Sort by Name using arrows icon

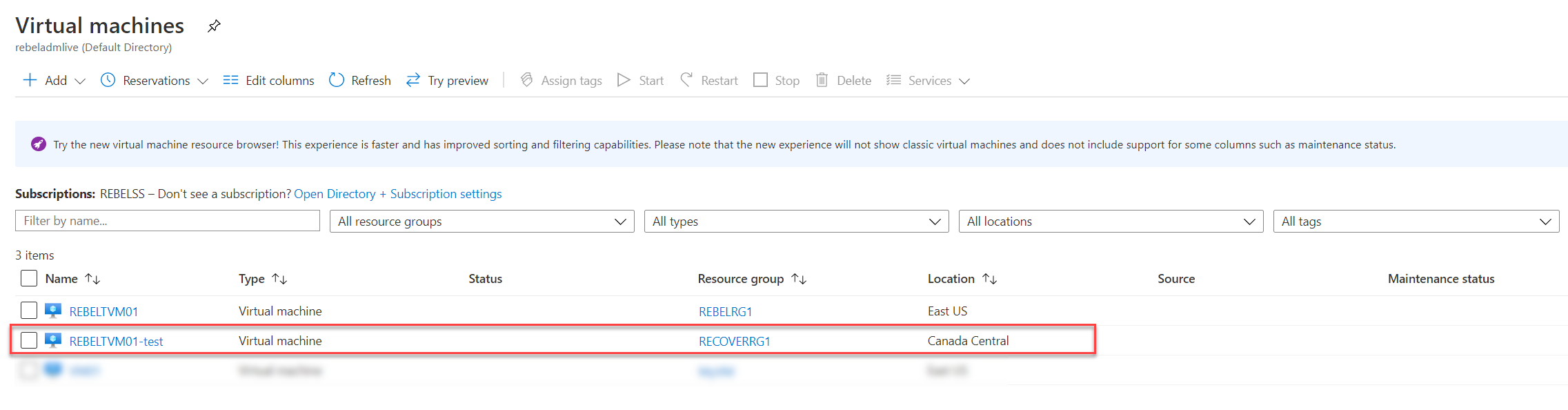coord(92,279)
